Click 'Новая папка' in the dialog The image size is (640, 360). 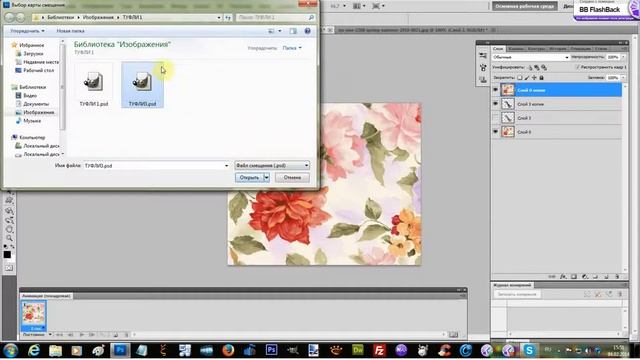pos(70,31)
